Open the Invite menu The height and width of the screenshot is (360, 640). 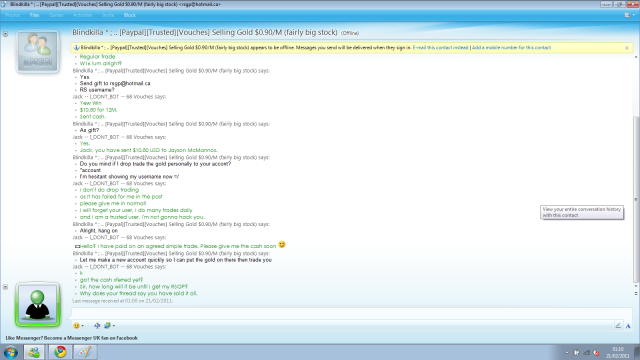(x=108, y=15)
